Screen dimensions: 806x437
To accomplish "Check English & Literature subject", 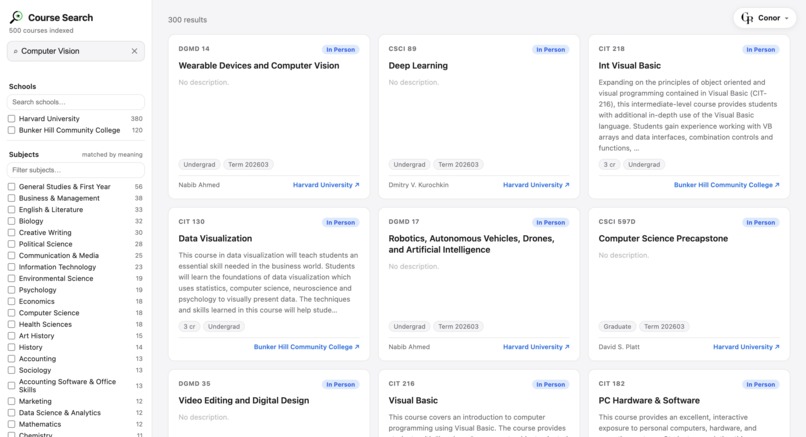I will [11, 209].
